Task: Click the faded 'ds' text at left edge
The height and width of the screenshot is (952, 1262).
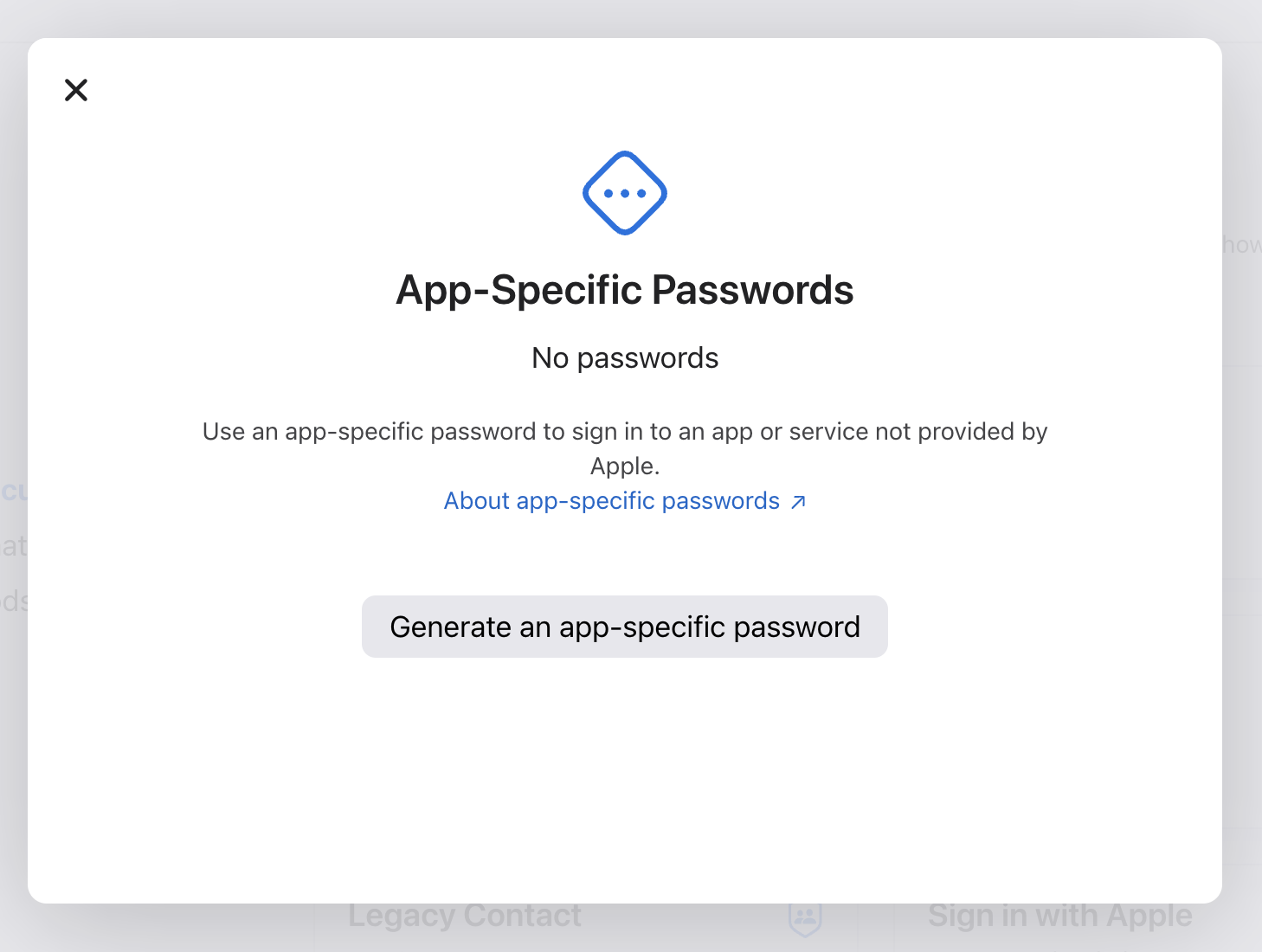Action: pos(14,601)
